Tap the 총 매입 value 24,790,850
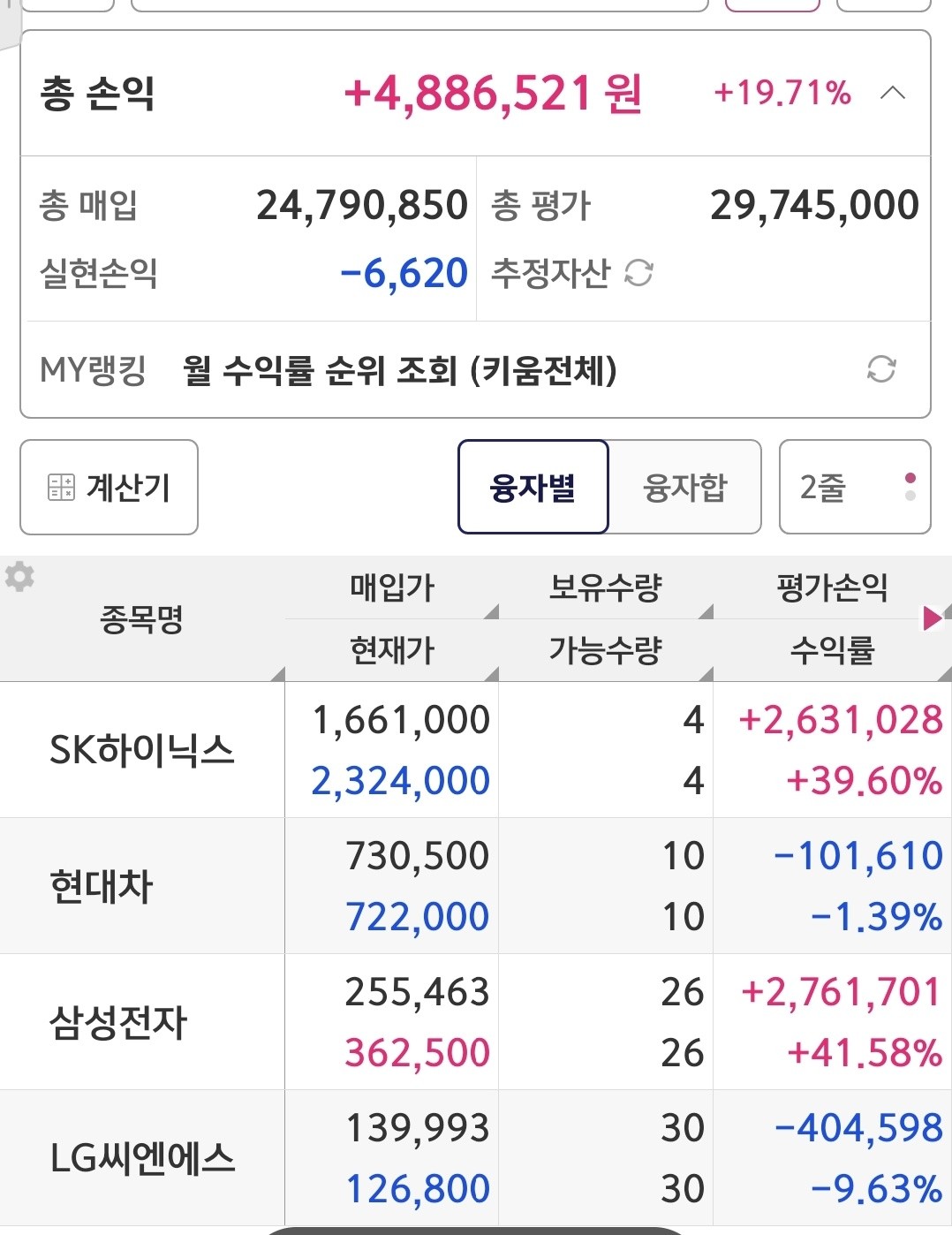952x1235 pixels. [x=362, y=205]
